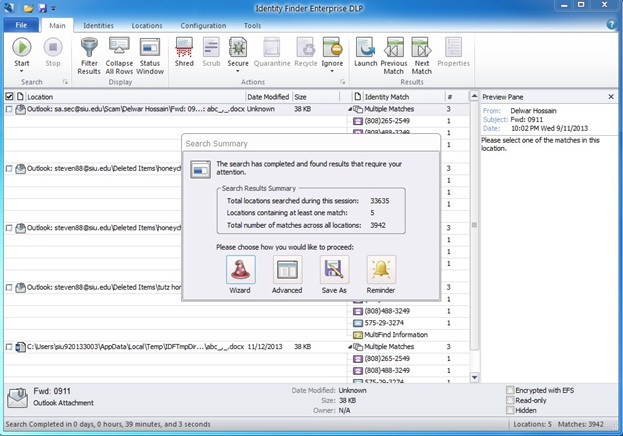
Task: Open Properties of the result
Action: (x=453, y=52)
